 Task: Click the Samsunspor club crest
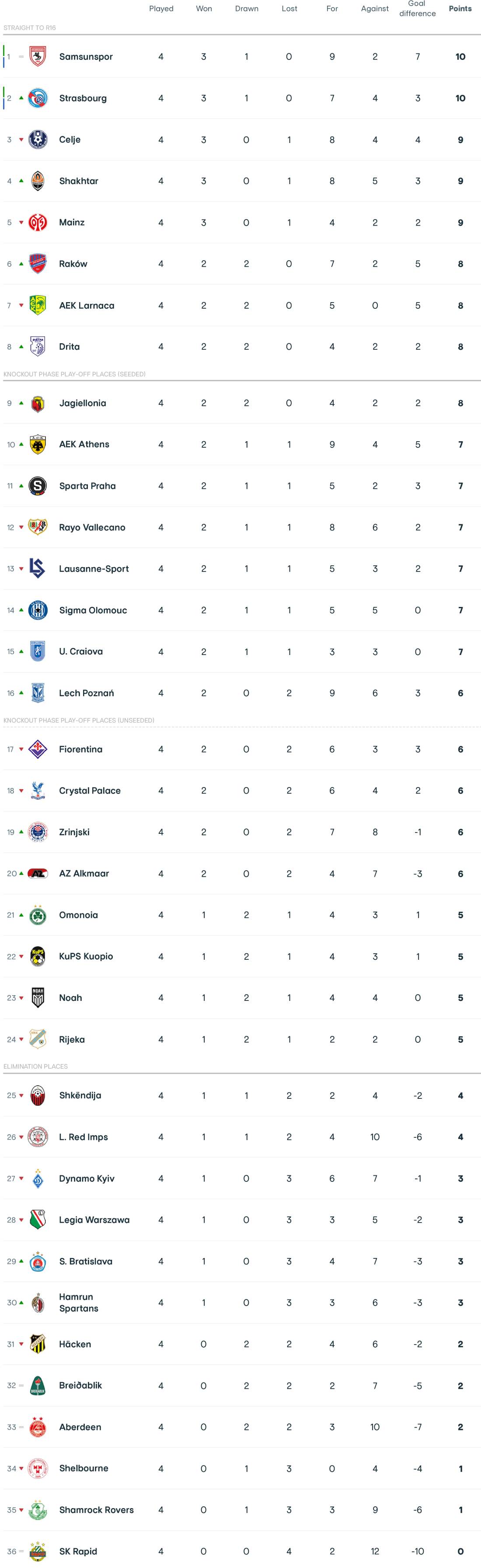38,56
